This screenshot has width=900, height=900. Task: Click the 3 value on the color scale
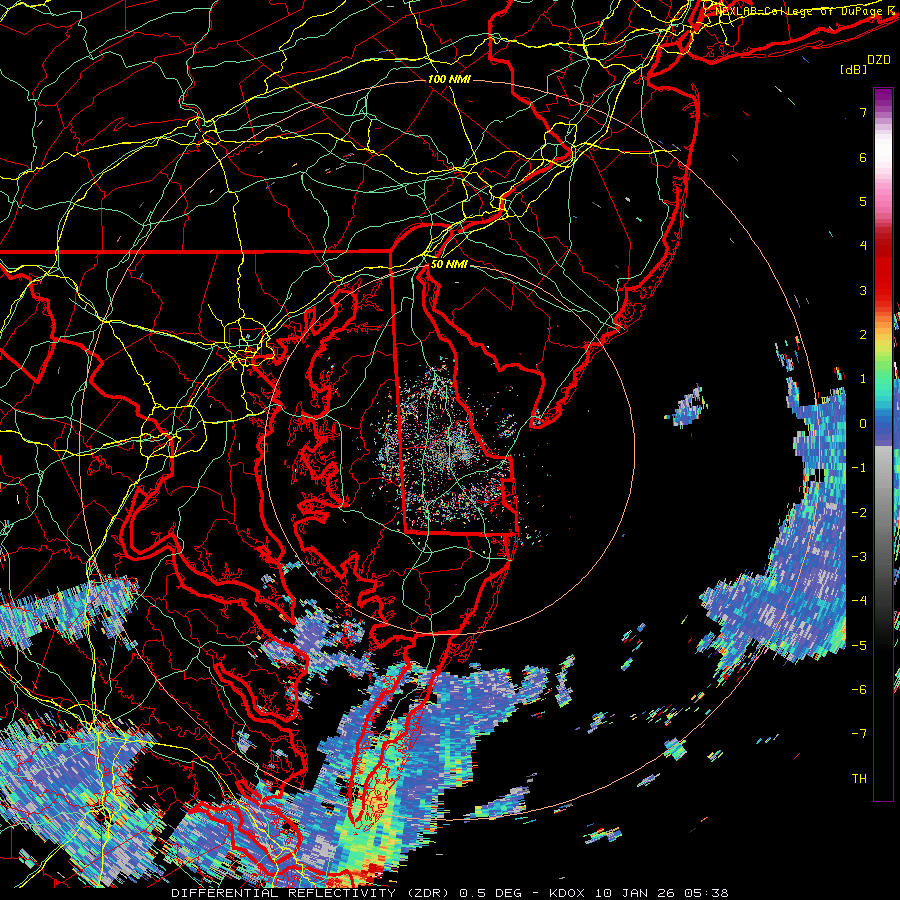863,290
